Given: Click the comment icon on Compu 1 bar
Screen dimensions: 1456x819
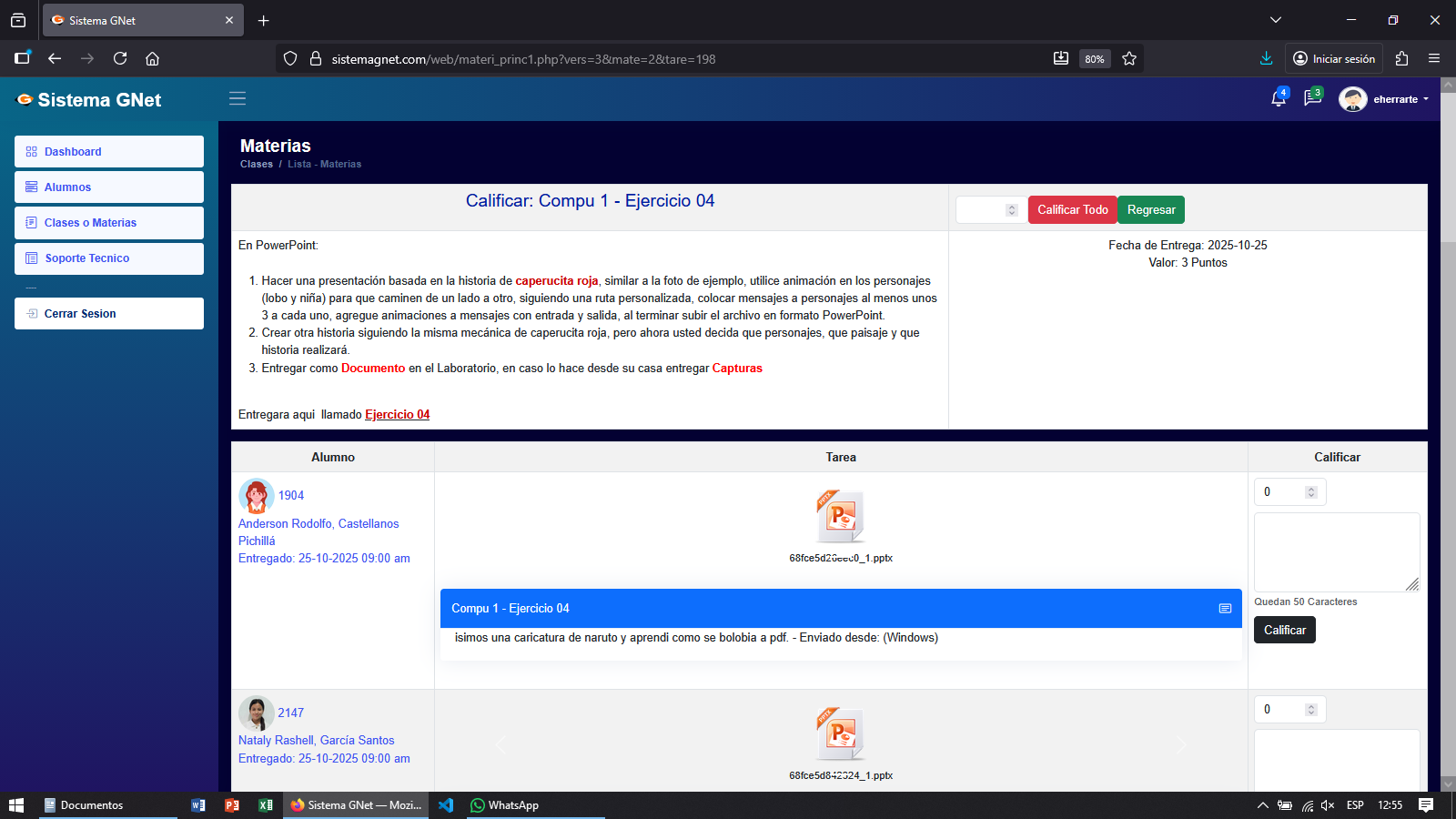Looking at the screenshot, I should tap(1225, 609).
